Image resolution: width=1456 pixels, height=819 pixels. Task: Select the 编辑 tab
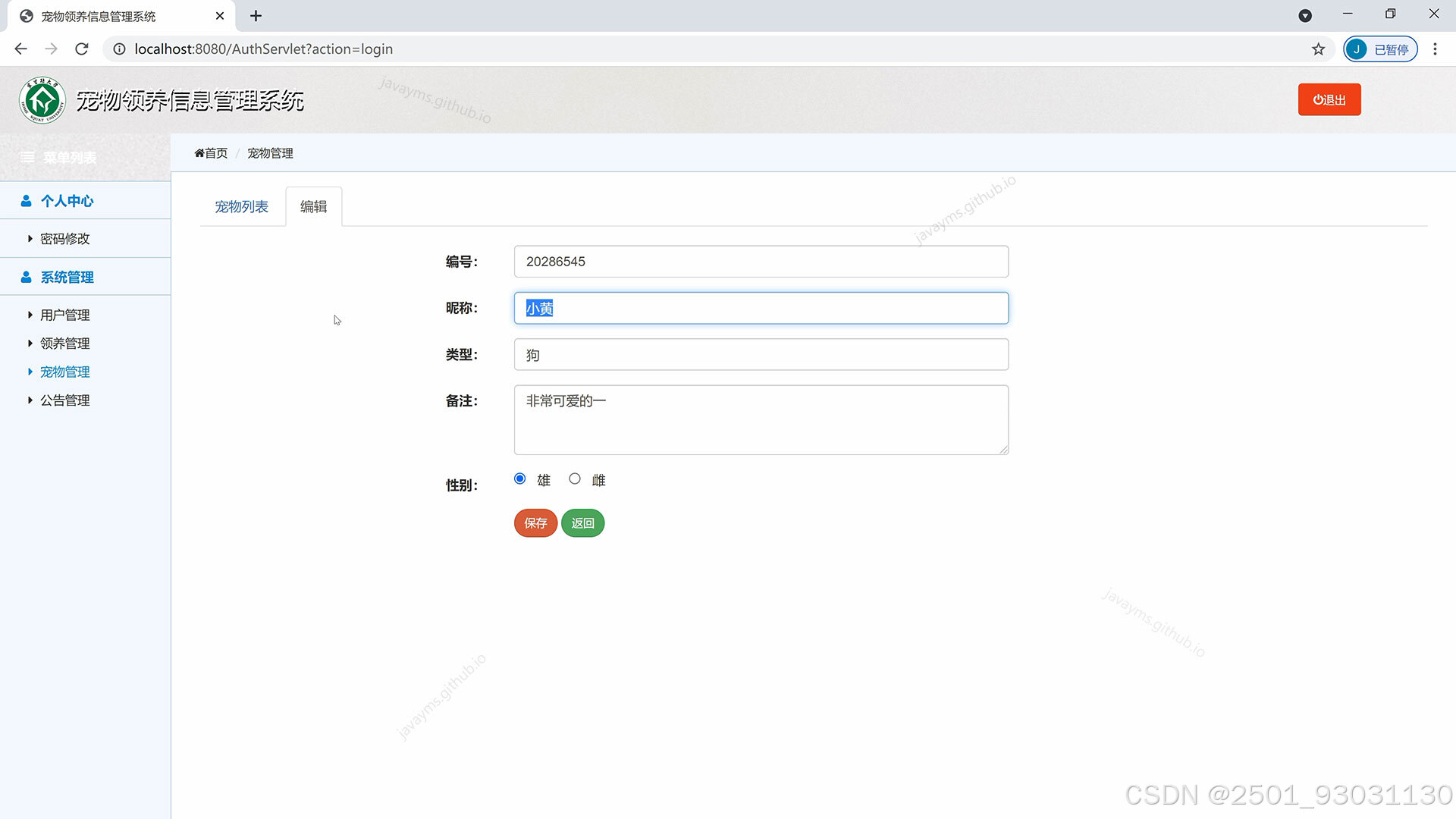pyautogui.click(x=313, y=206)
